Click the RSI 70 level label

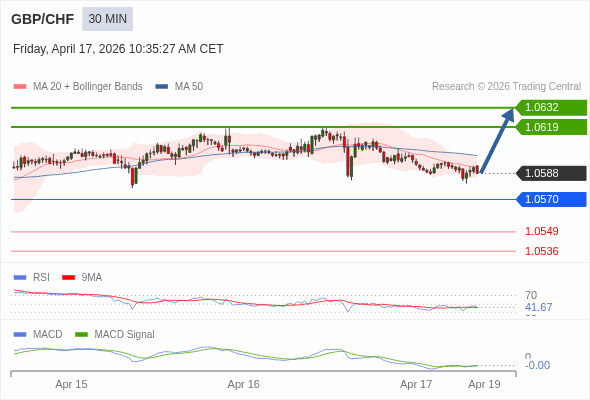click(531, 295)
